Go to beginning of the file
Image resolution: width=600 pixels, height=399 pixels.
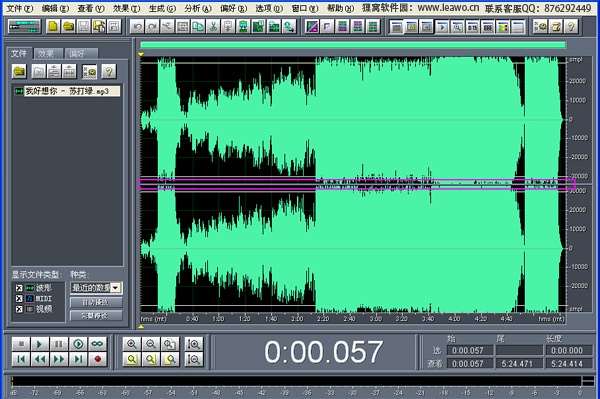[x=21, y=359]
